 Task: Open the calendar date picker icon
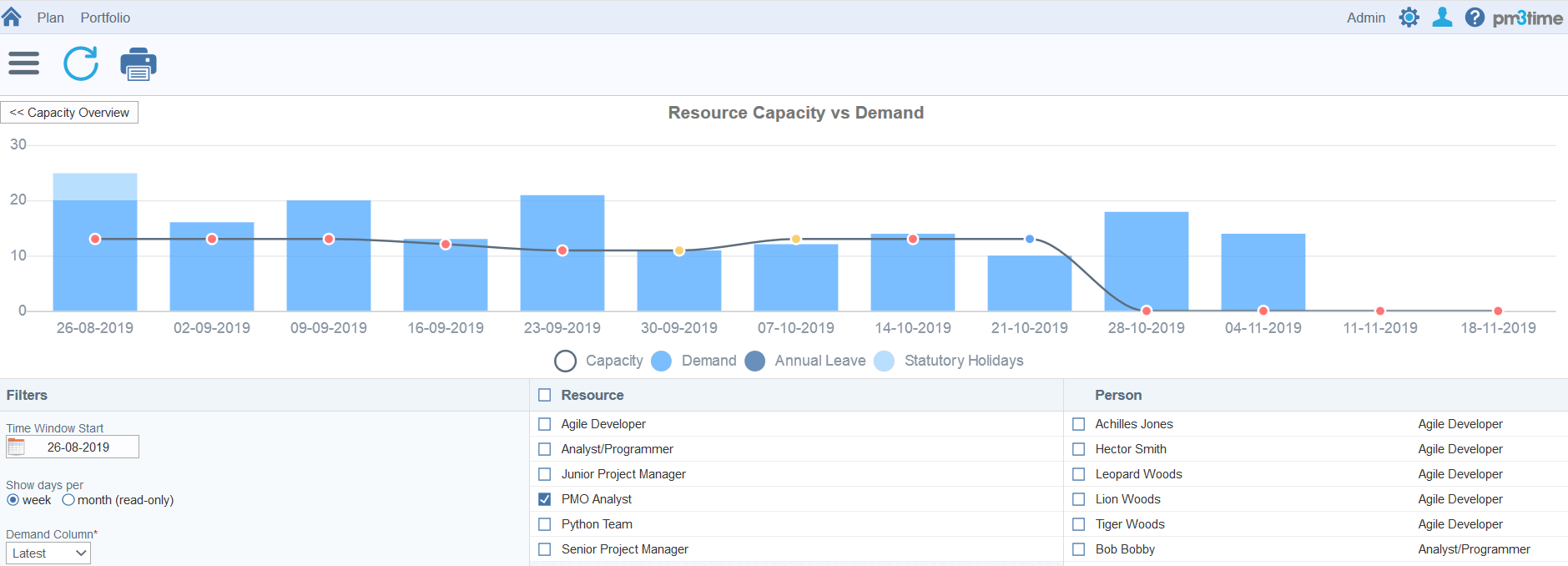click(x=17, y=447)
